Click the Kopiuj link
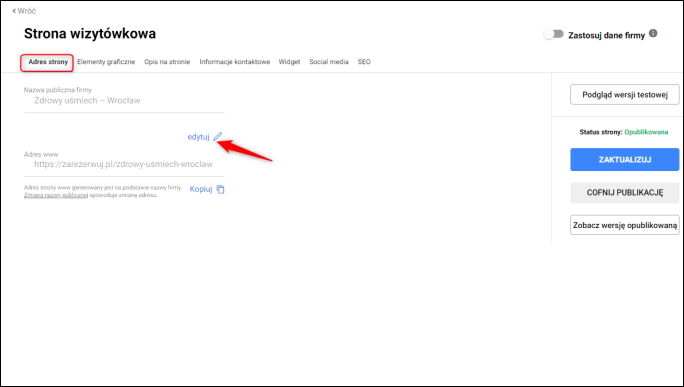684x387 pixels. point(201,189)
